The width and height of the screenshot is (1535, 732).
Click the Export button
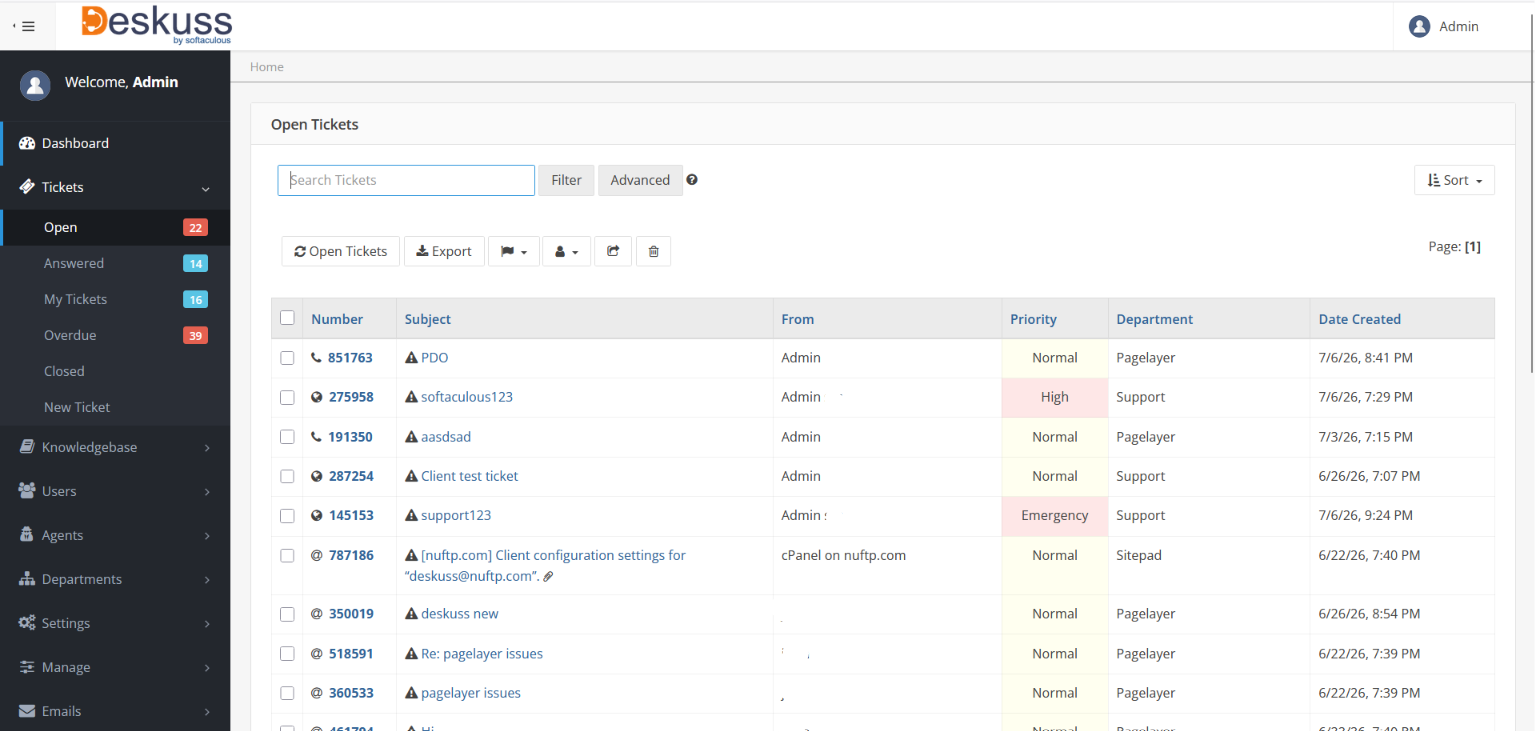click(444, 252)
